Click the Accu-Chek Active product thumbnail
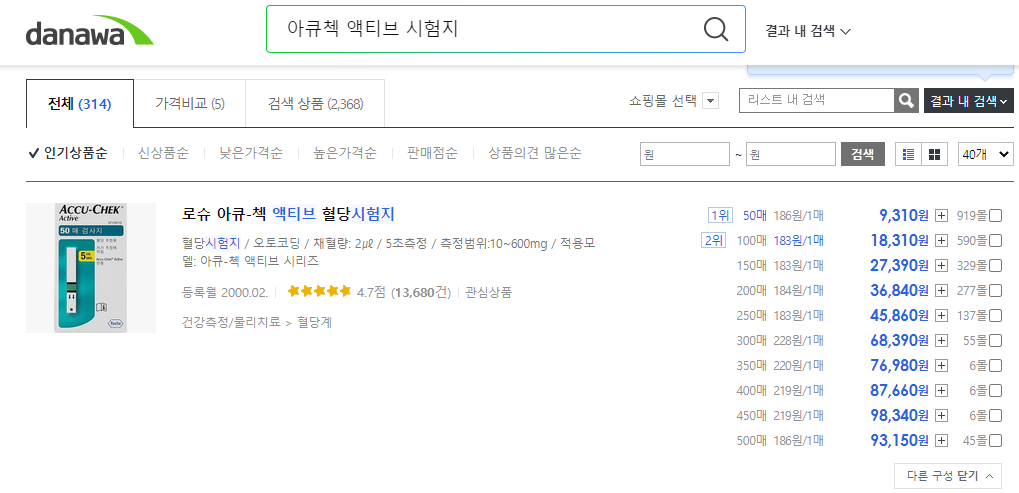The image size is (1019, 493). [91, 268]
